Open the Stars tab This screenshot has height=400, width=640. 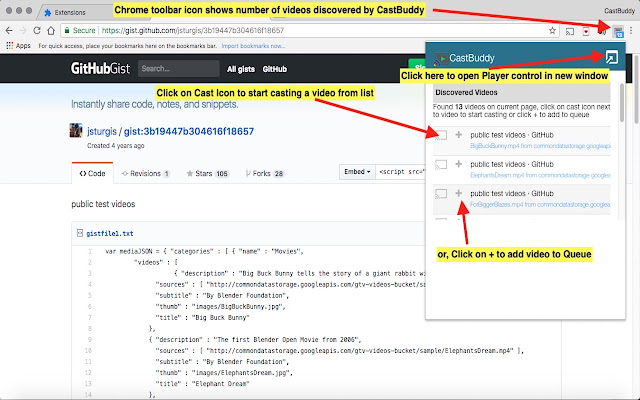click(x=208, y=173)
